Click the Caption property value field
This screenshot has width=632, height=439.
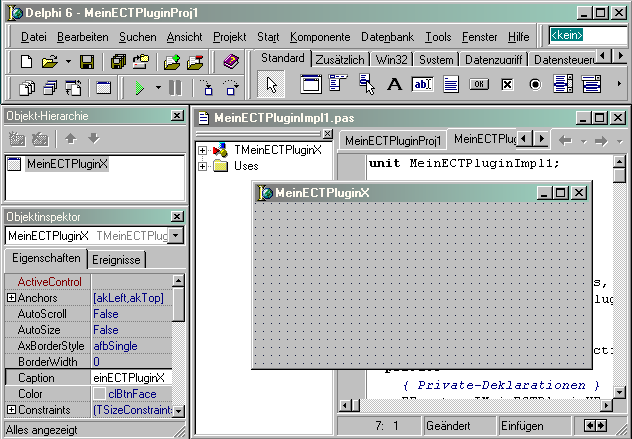point(131,378)
